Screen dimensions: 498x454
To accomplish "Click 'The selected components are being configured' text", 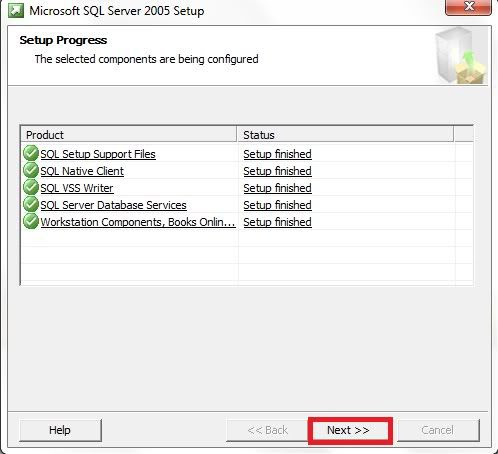I will [x=147, y=59].
